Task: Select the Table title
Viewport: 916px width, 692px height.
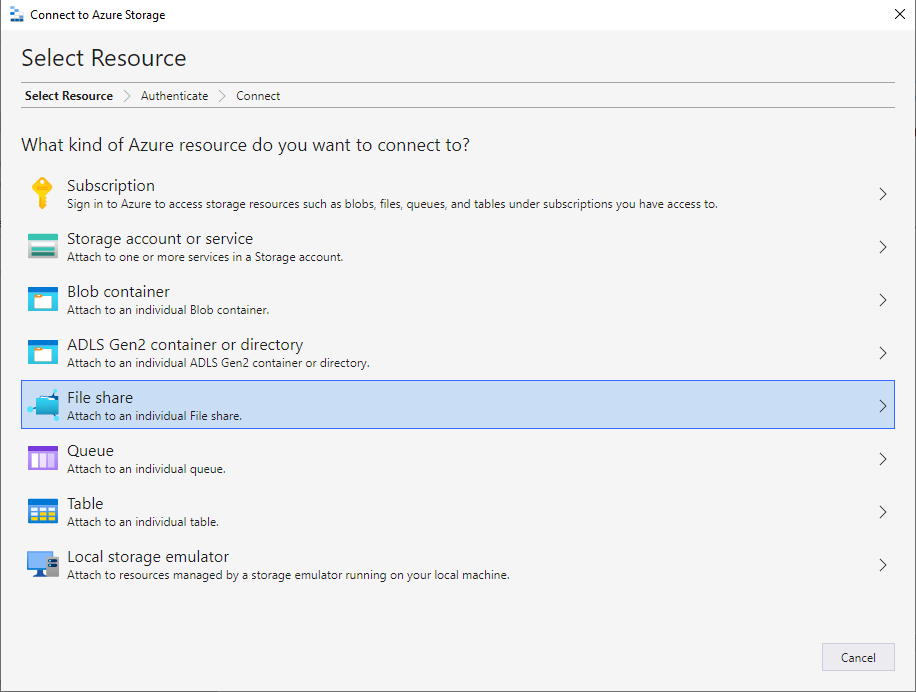Action: (85, 503)
